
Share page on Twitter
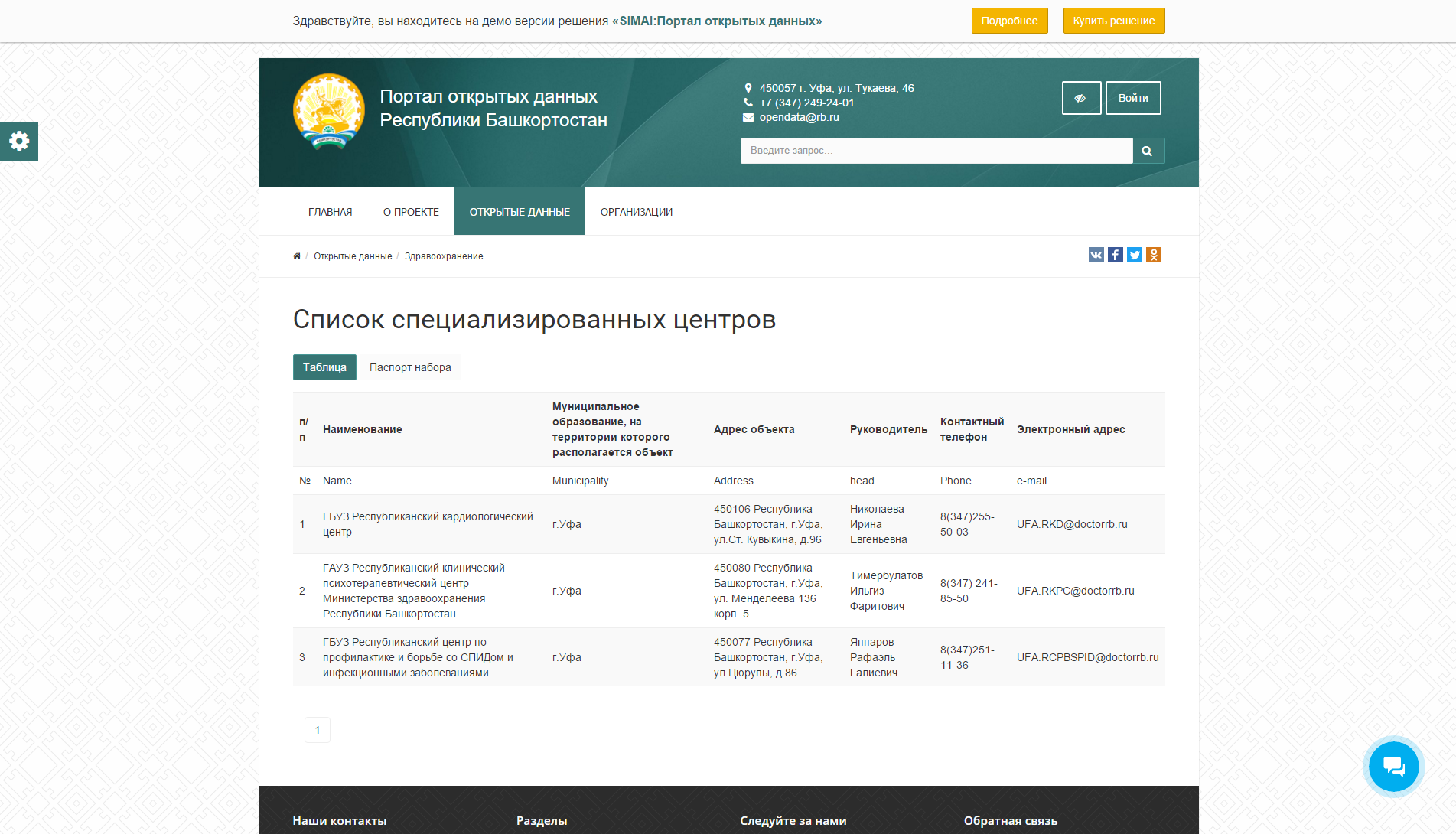pos(1134,255)
